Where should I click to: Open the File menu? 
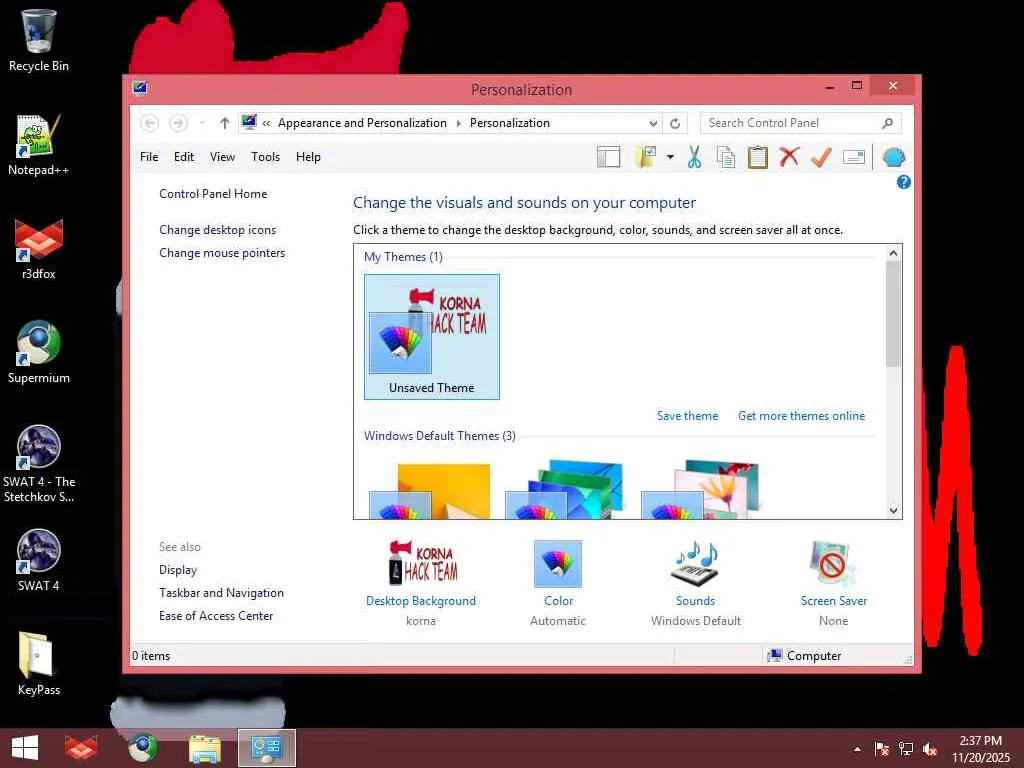(149, 157)
